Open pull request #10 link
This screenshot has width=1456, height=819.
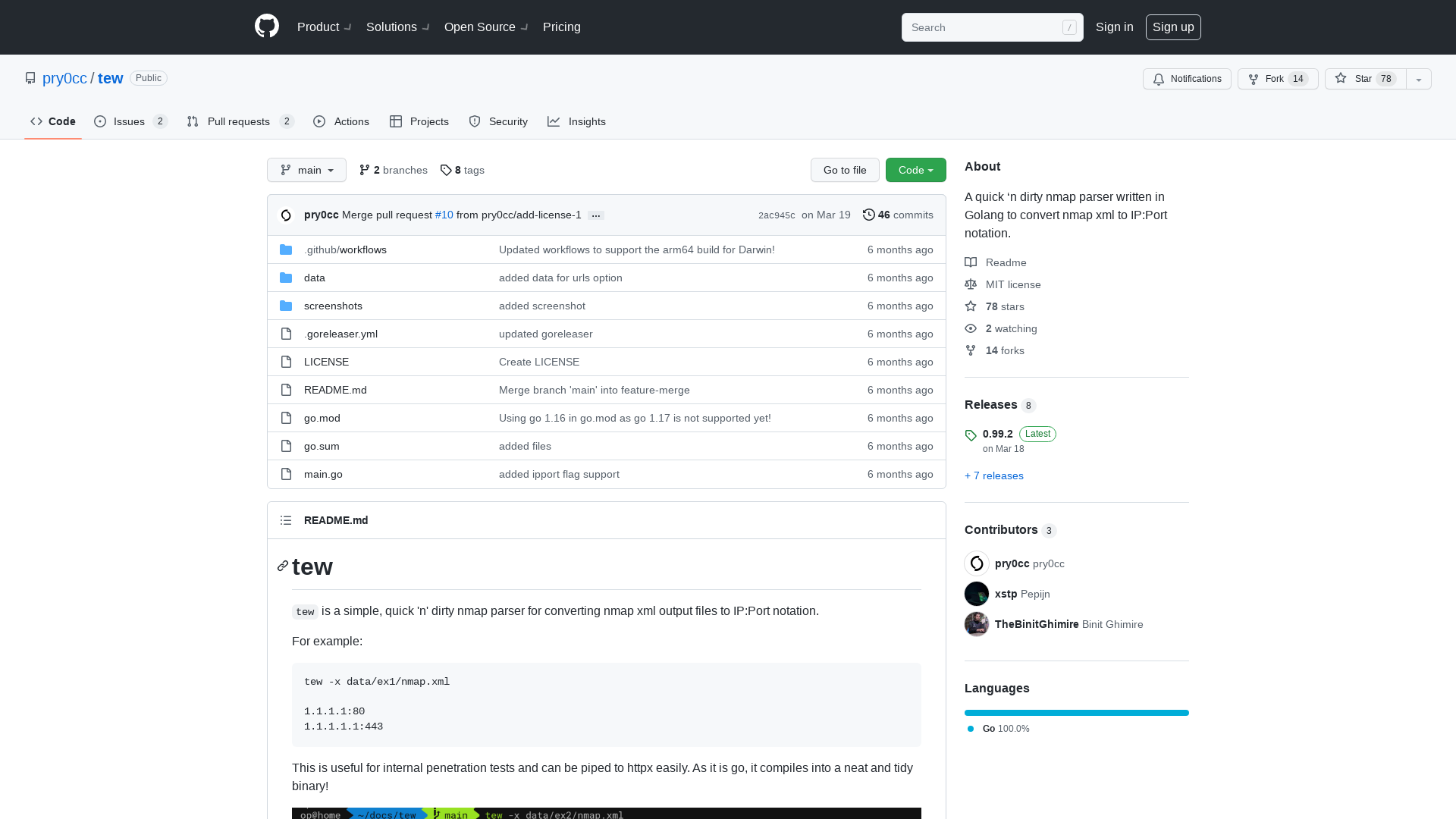pyautogui.click(x=444, y=215)
